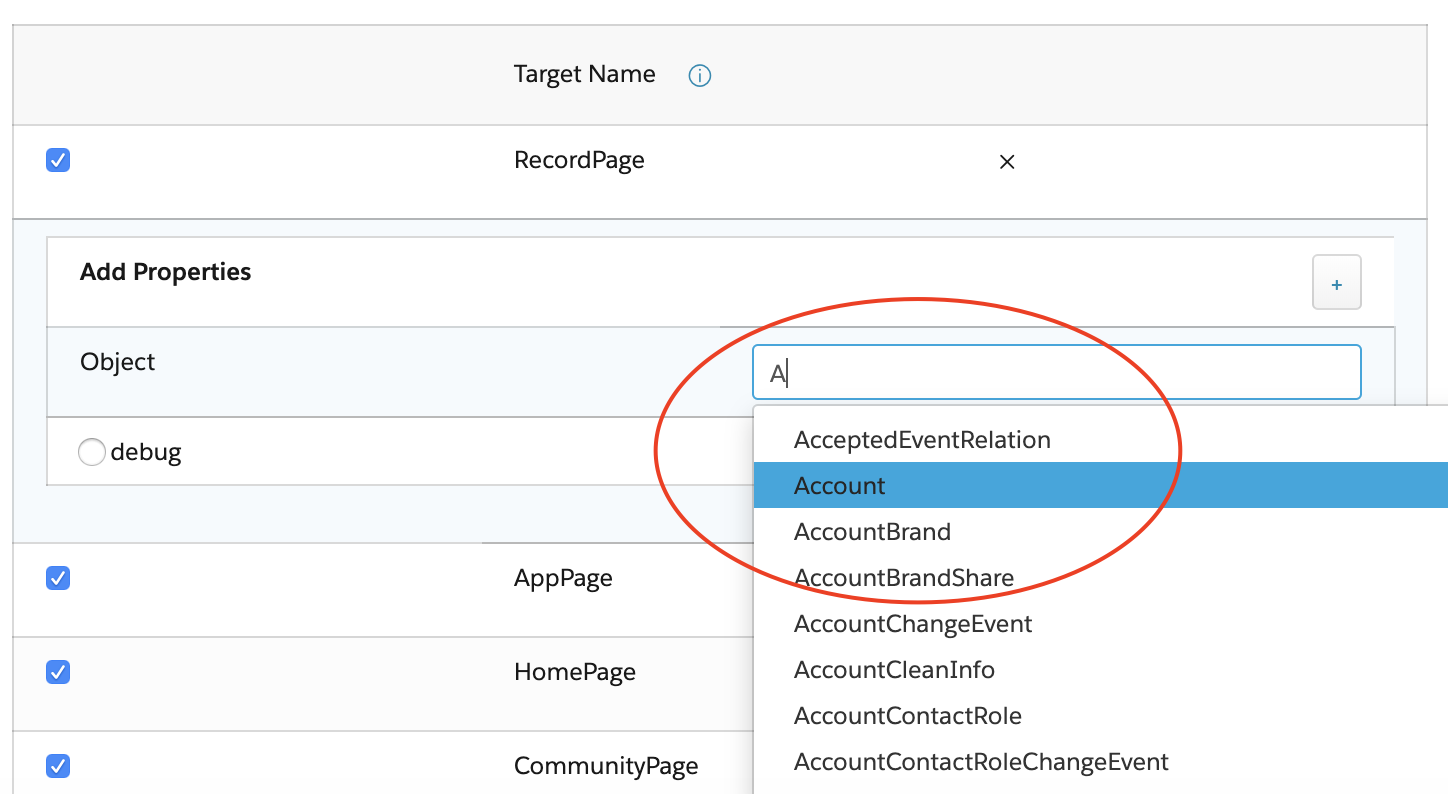Image resolution: width=1448 pixels, height=794 pixels.
Task: Select Account in the object list
Action: (1100, 486)
